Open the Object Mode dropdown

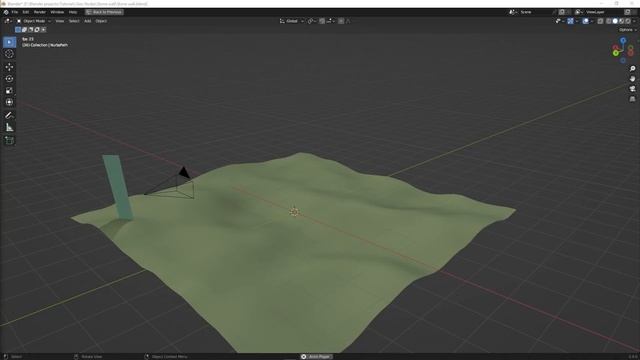tap(33, 21)
